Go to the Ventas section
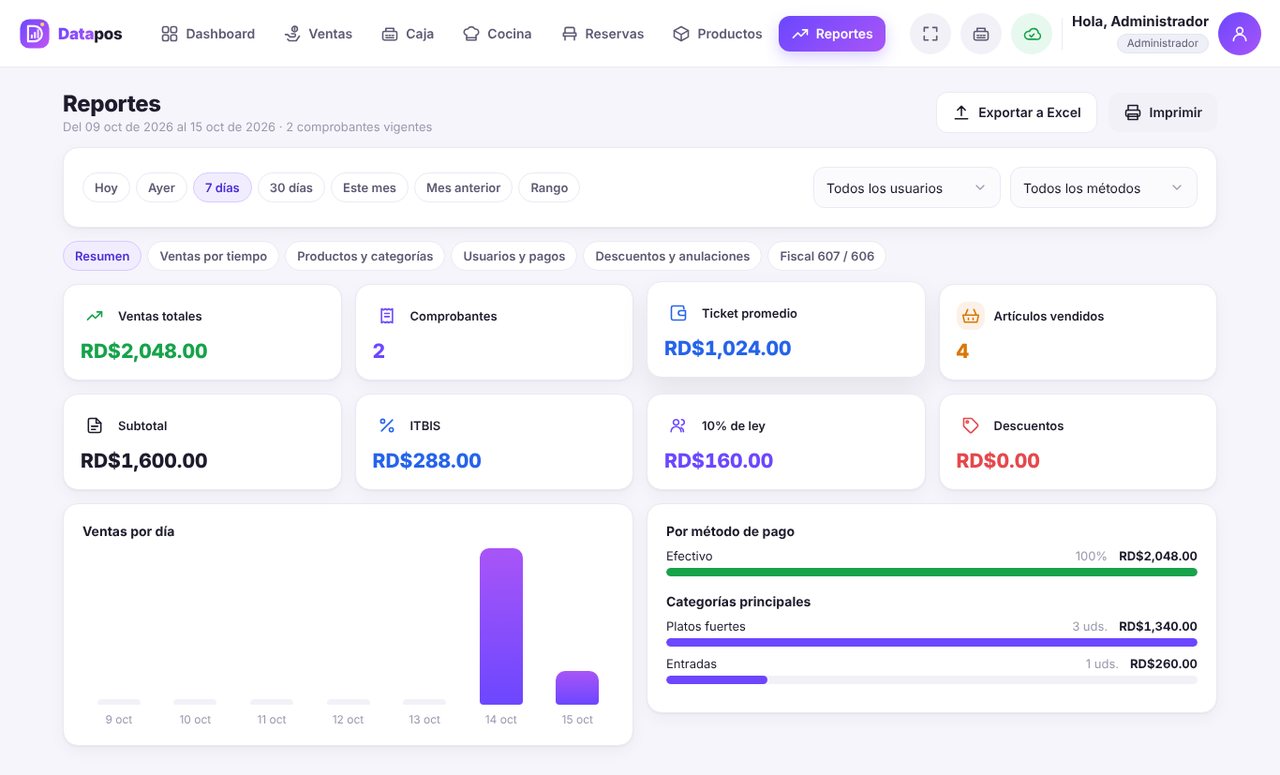This screenshot has width=1280, height=775. pos(318,34)
